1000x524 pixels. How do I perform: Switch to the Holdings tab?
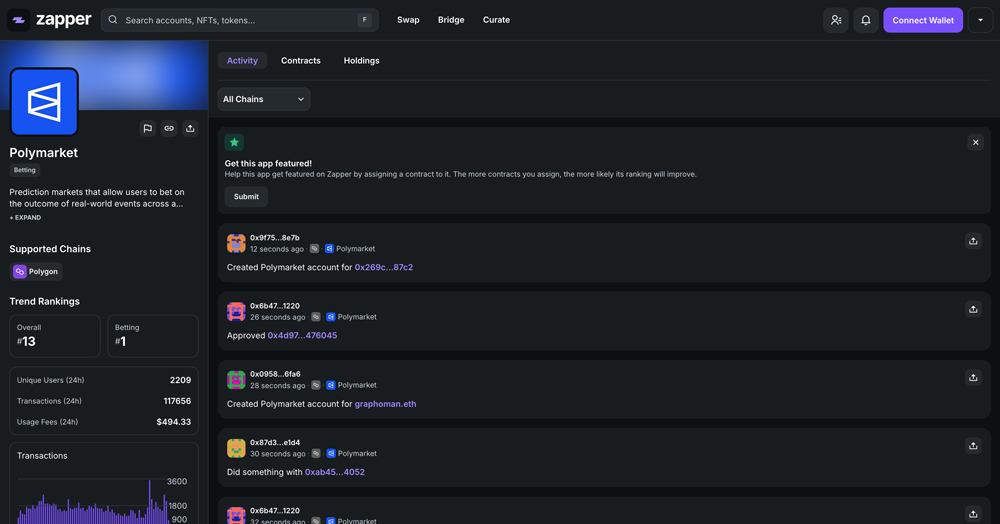(x=362, y=61)
